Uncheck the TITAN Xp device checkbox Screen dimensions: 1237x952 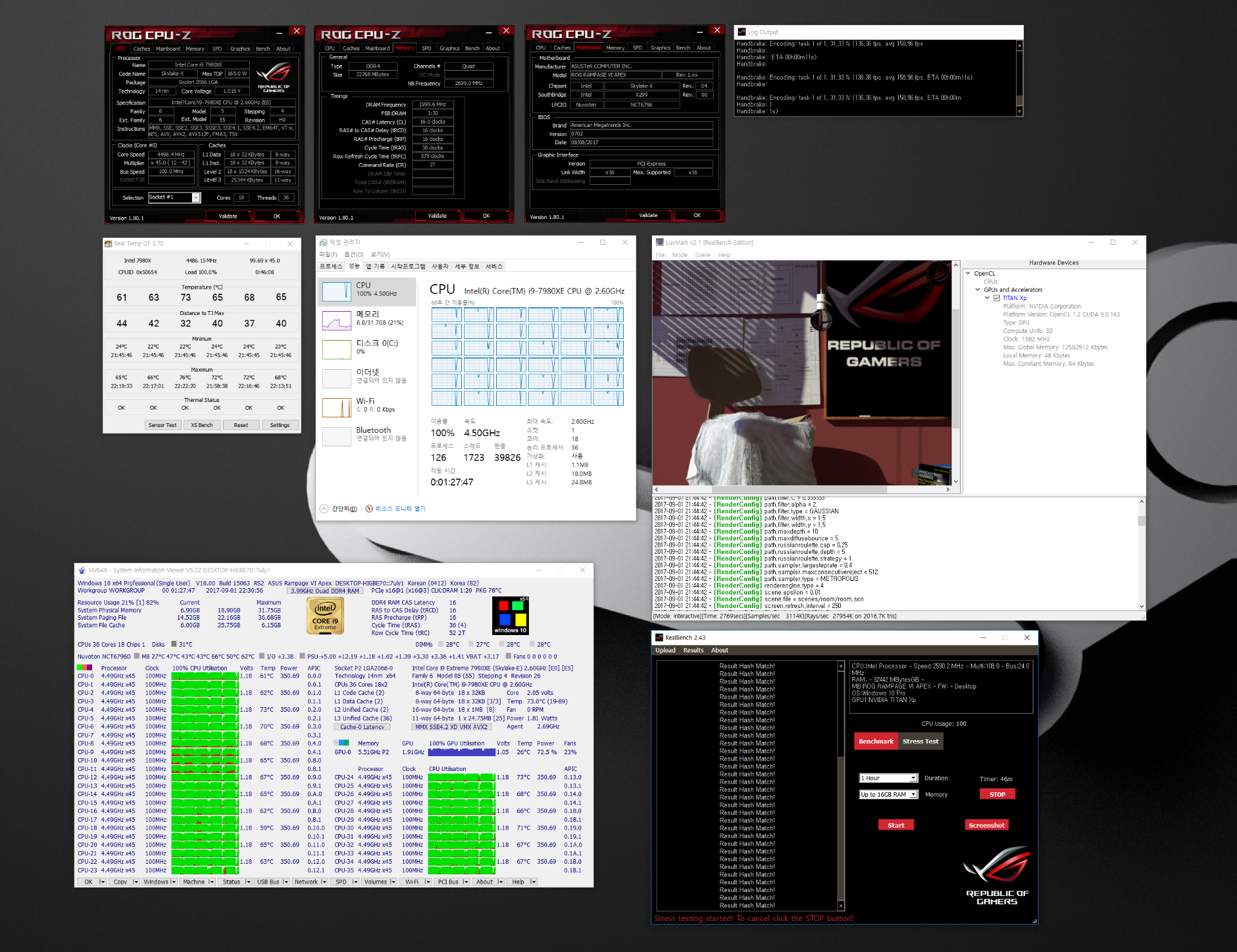pos(997,298)
